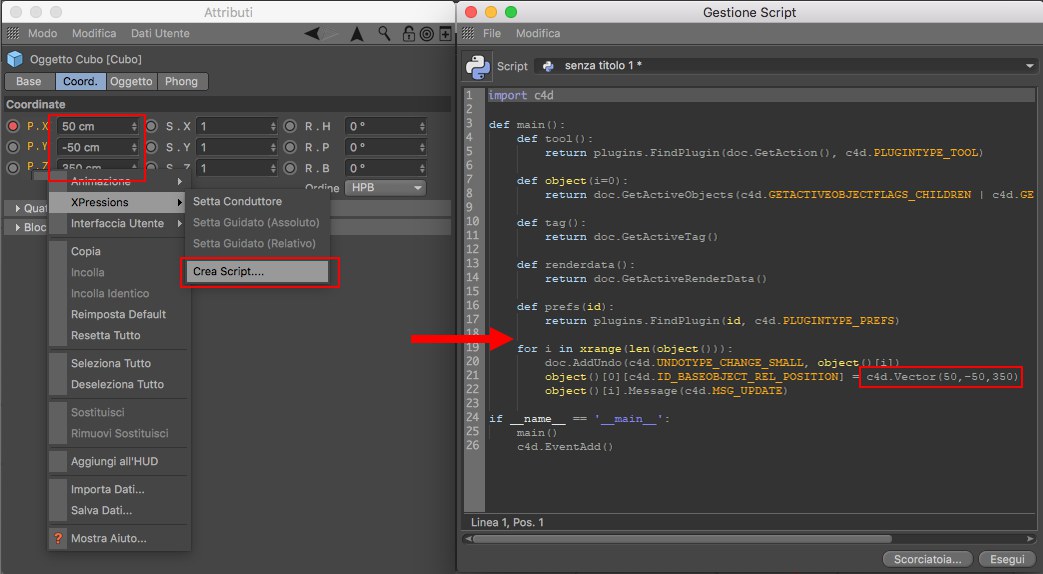Click the S.X value stepper arrows
This screenshot has height=574, width=1043.
tap(273, 126)
